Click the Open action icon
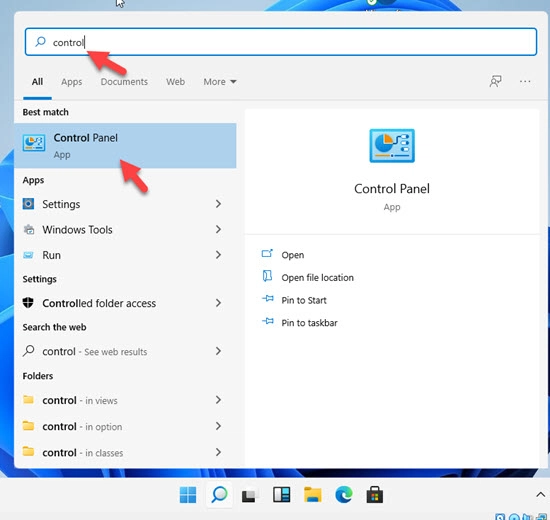This screenshot has width=550, height=520. [267, 253]
